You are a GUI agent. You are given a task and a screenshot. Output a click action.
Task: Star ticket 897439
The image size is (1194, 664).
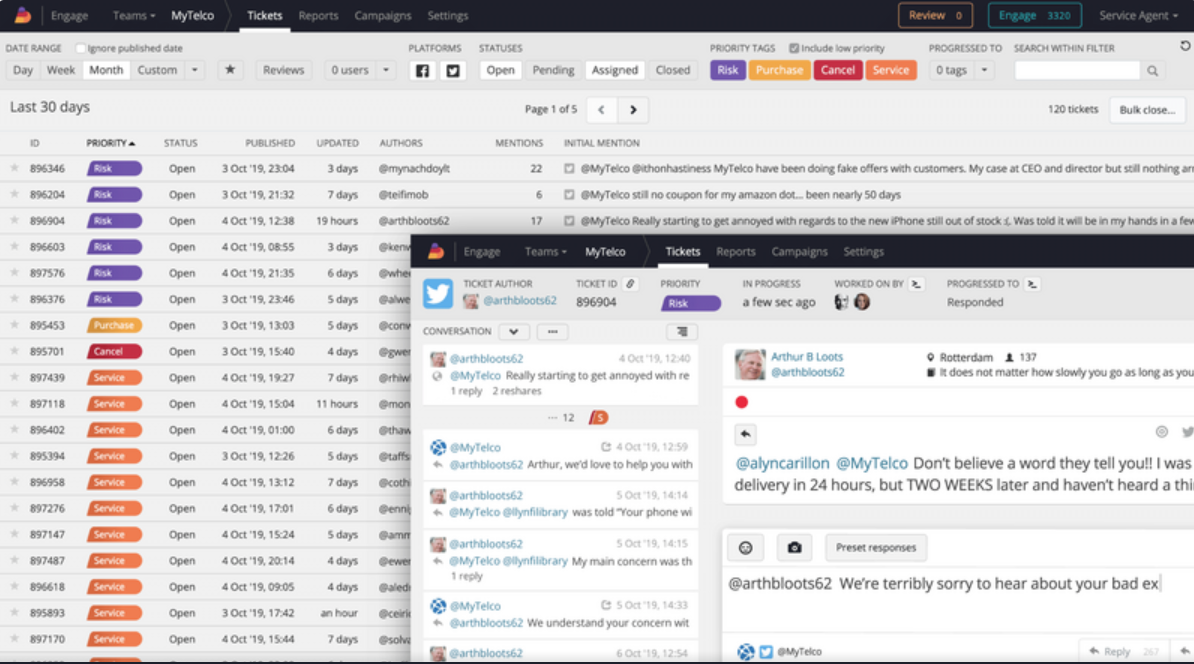click(14, 378)
